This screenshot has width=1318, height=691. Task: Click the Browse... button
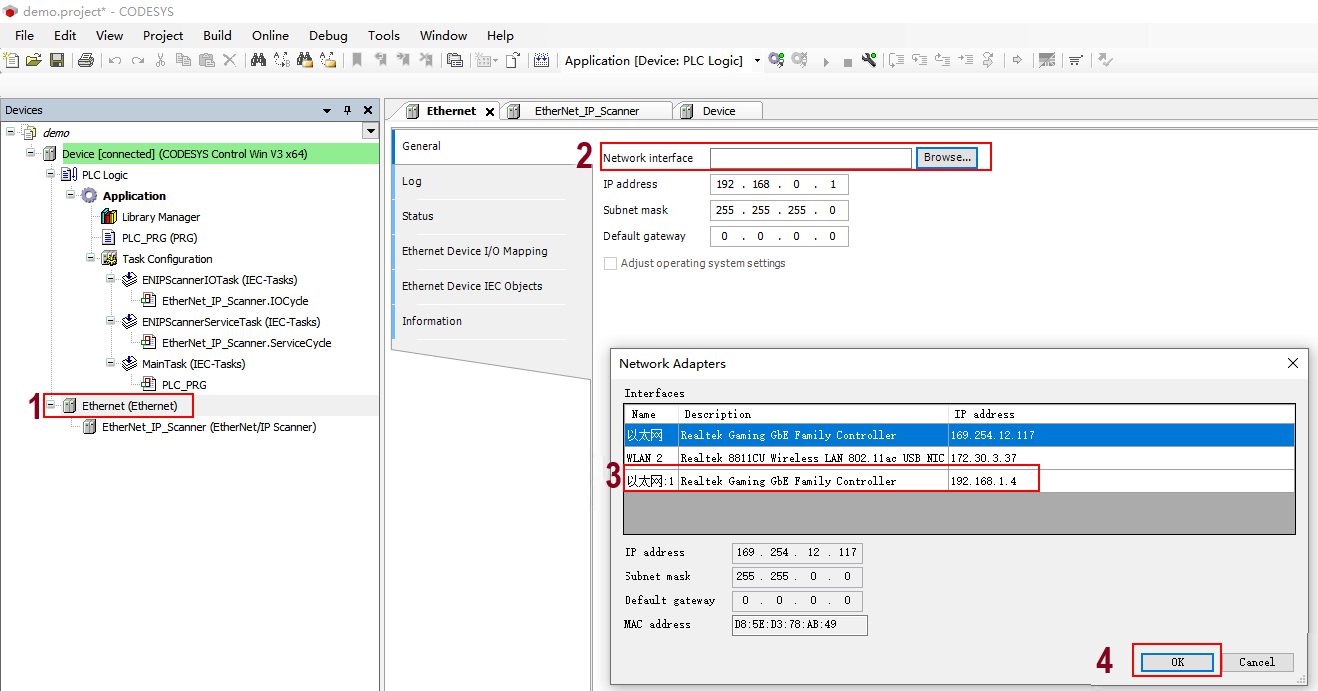(946, 158)
